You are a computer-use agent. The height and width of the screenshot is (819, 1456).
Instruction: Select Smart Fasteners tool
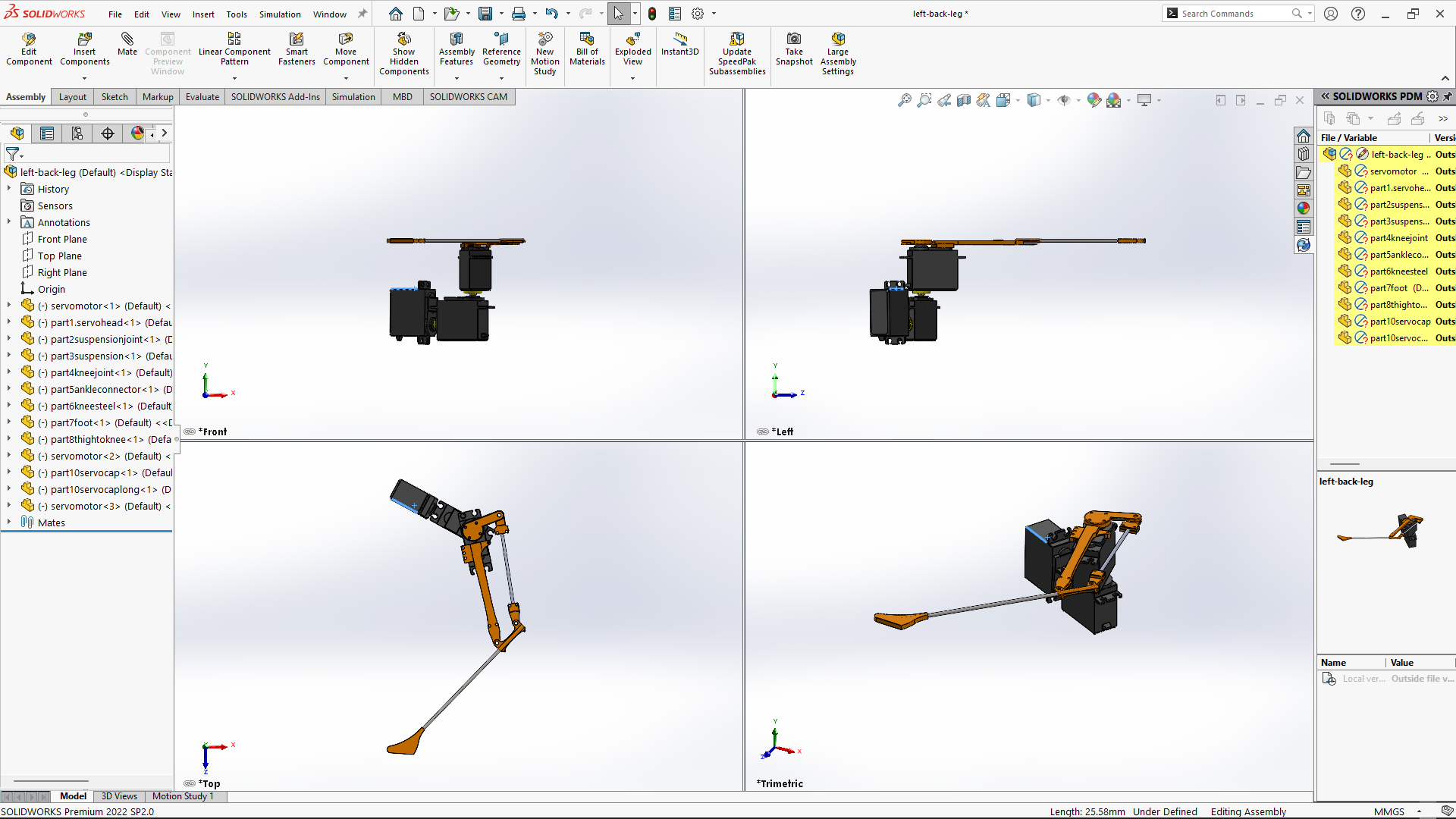pyautogui.click(x=297, y=39)
